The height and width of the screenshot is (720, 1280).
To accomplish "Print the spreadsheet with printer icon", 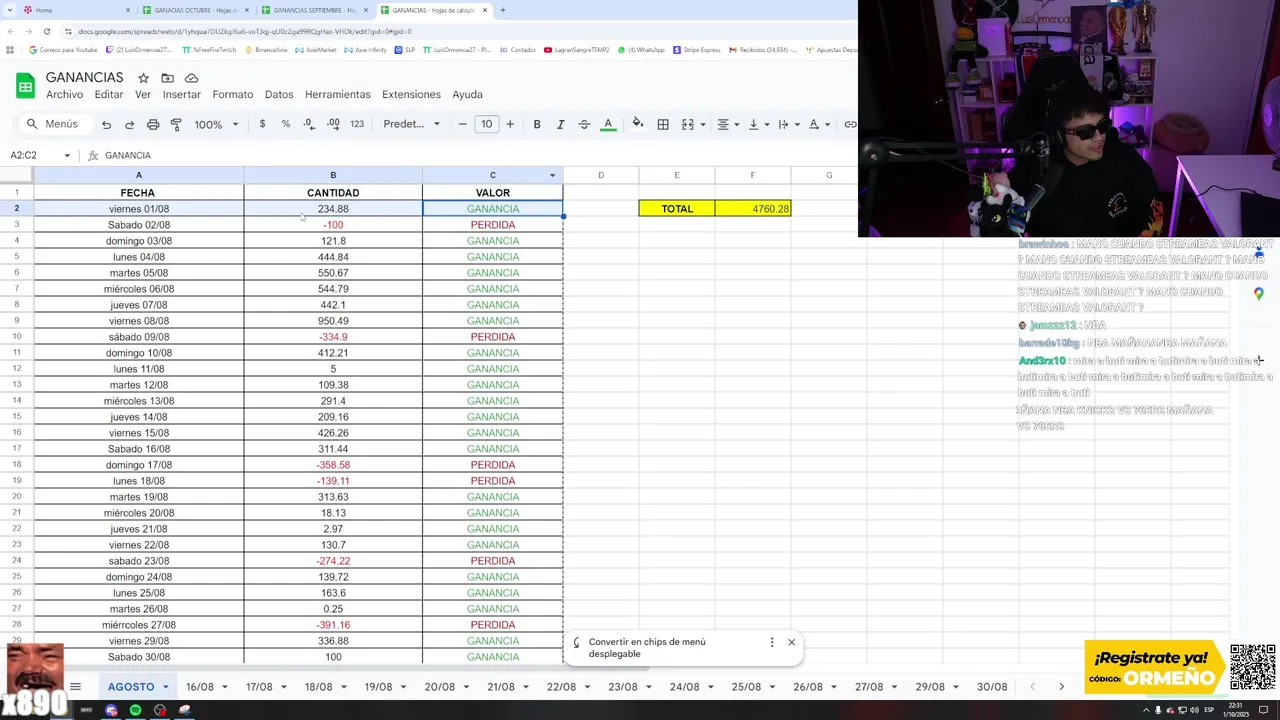I will pyautogui.click(x=153, y=124).
